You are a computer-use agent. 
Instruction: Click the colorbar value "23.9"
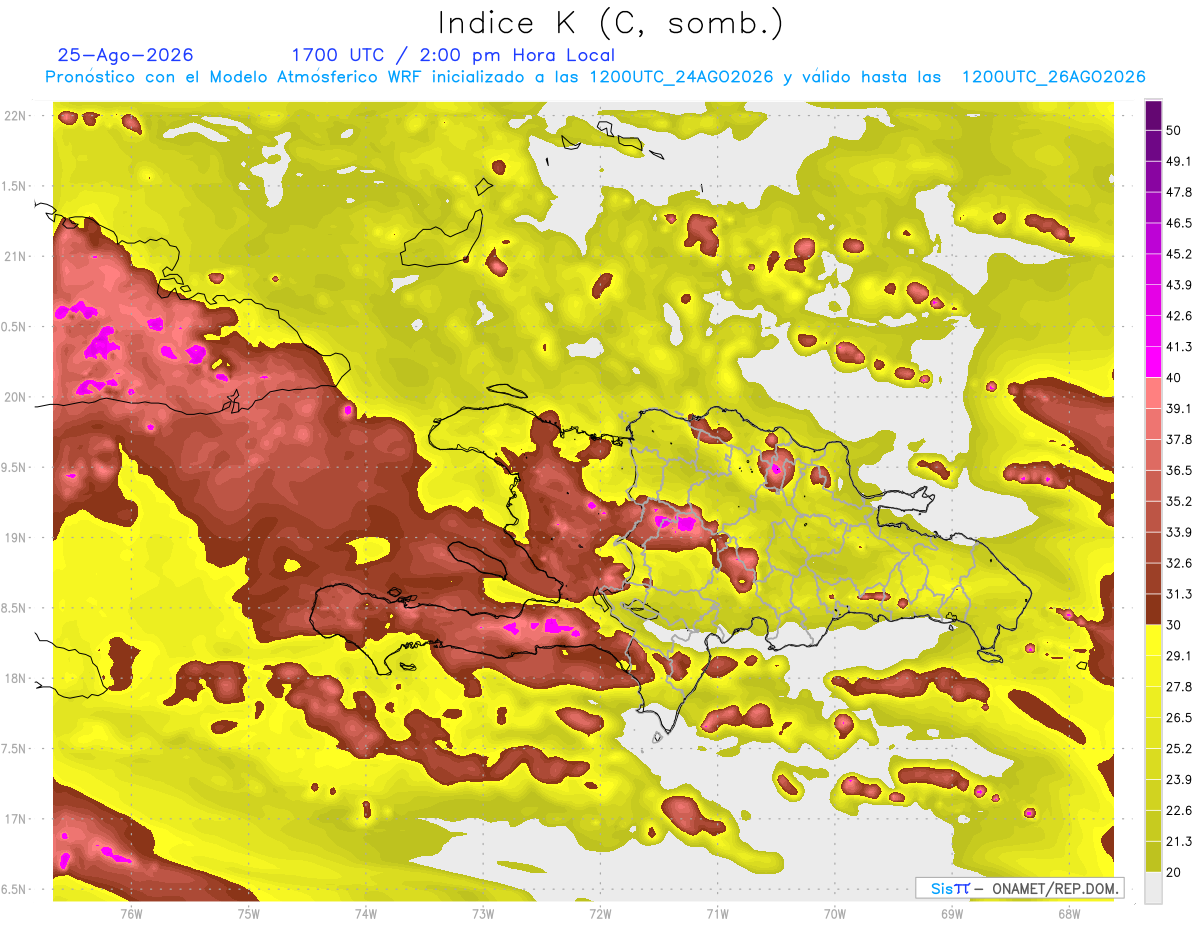tap(1179, 780)
